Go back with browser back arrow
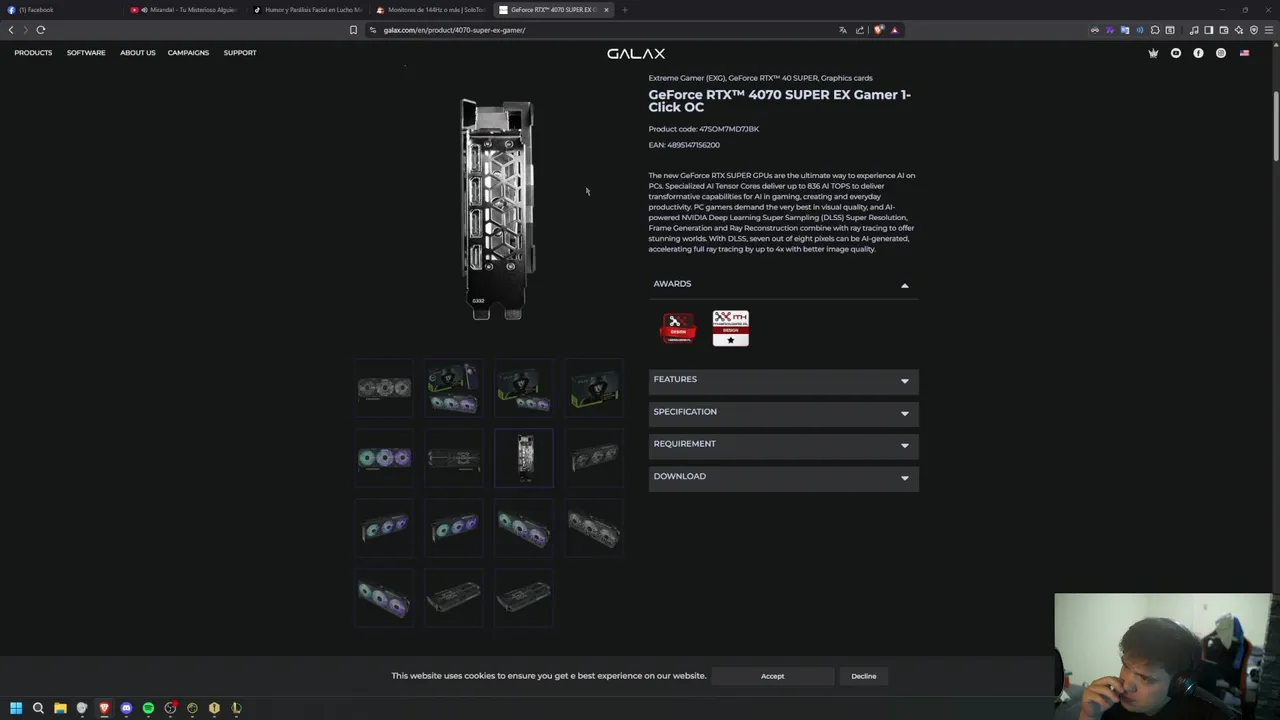 [x=11, y=30]
